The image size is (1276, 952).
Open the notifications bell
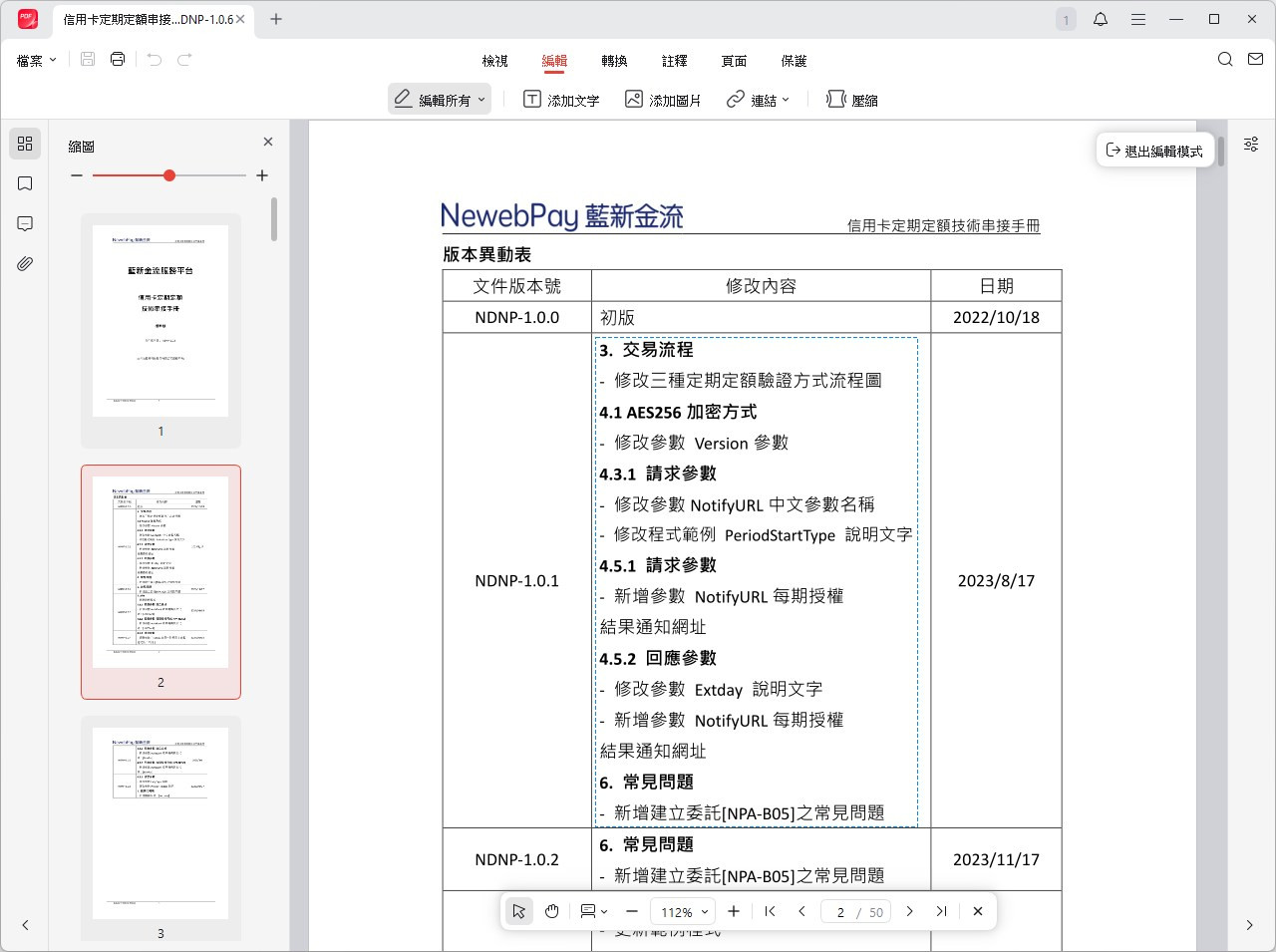pyautogui.click(x=1101, y=19)
